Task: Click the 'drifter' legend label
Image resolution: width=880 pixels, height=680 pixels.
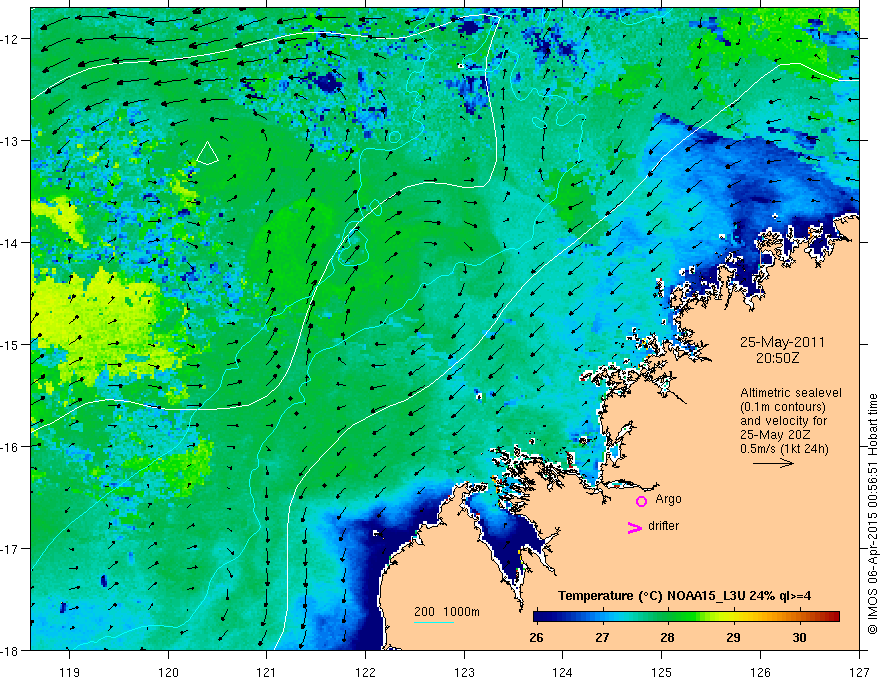Action: 663,526
